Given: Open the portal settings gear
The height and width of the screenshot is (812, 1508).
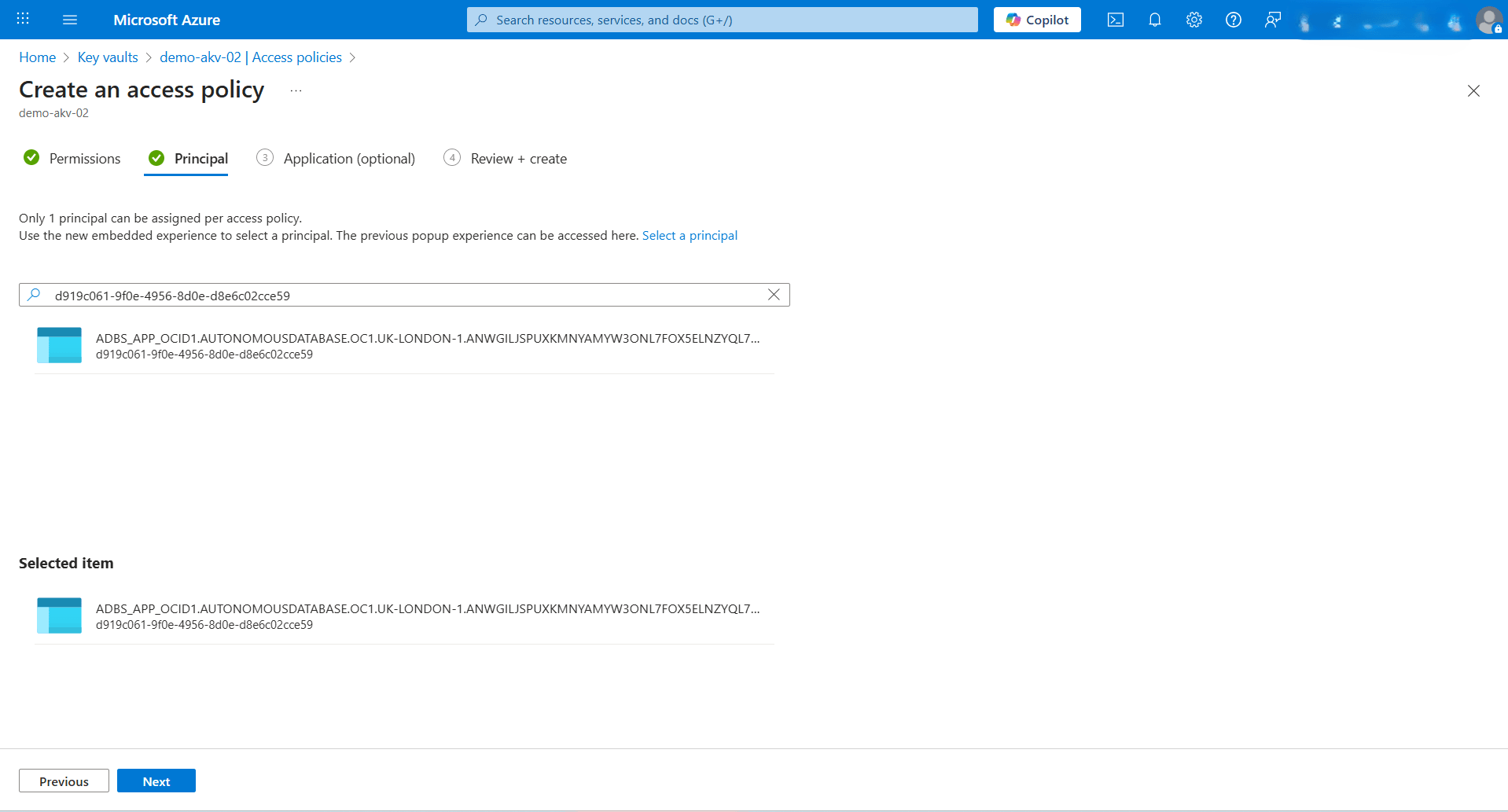Looking at the screenshot, I should coord(1194,20).
